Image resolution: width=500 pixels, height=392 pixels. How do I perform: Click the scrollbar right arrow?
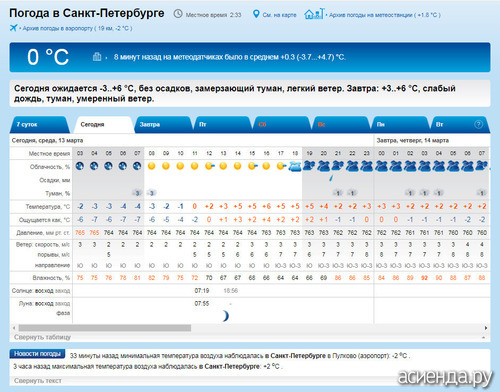[x=486, y=328]
